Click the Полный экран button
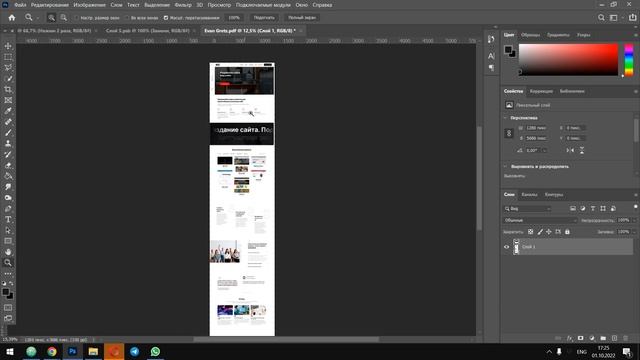This screenshot has width=640, height=360. click(x=302, y=18)
